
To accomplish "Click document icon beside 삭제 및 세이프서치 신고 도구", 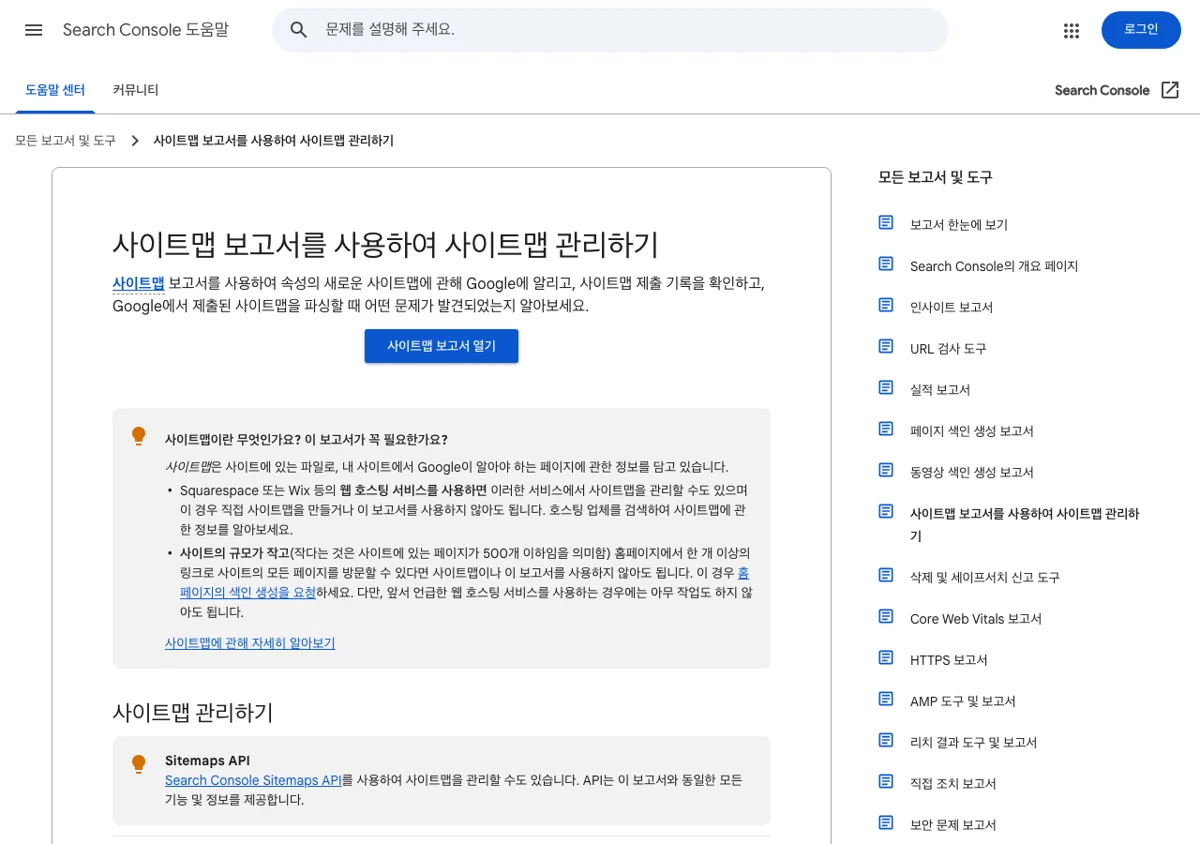I will pos(886,575).
